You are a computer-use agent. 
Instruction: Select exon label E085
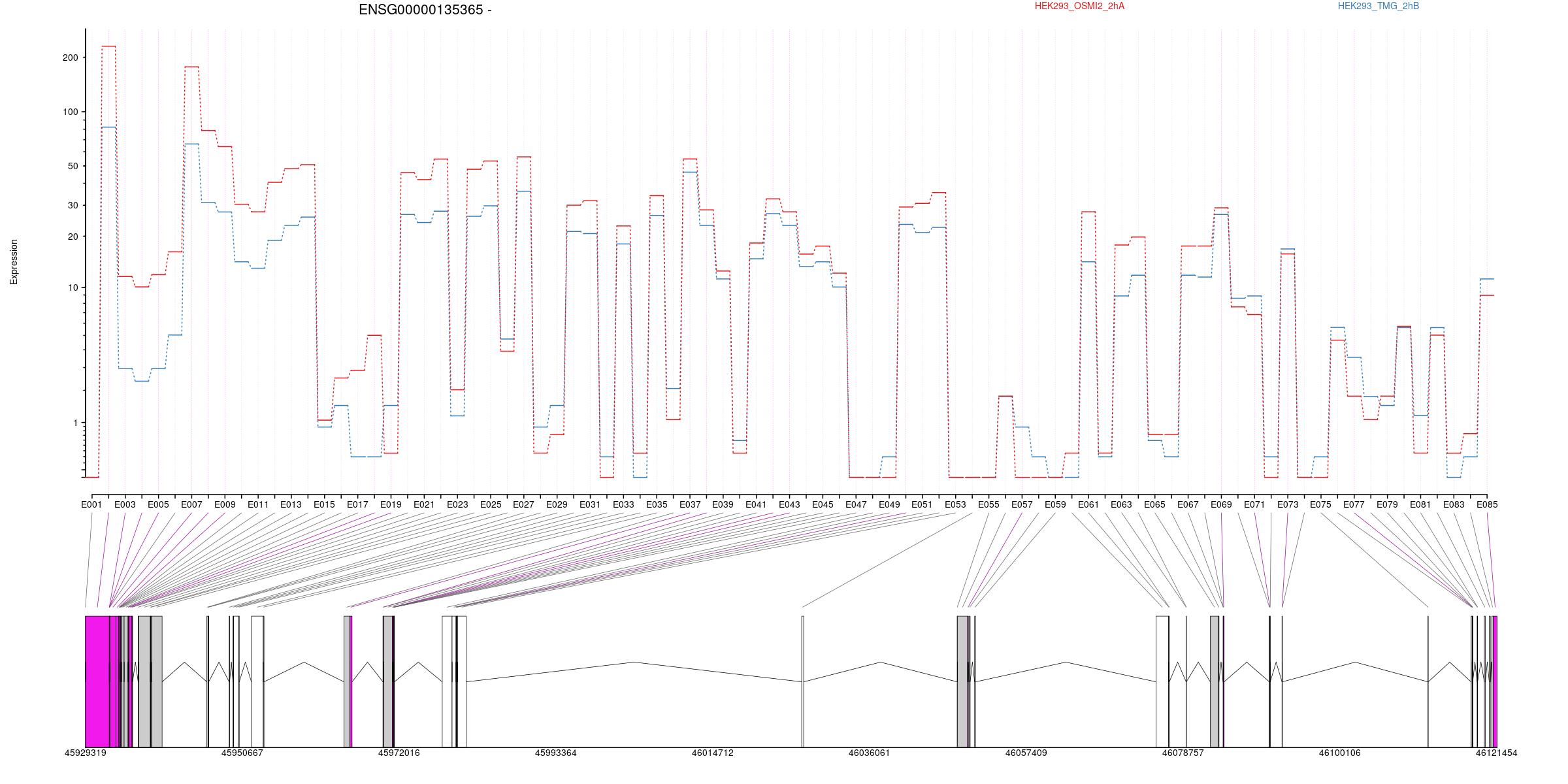[x=1487, y=504]
